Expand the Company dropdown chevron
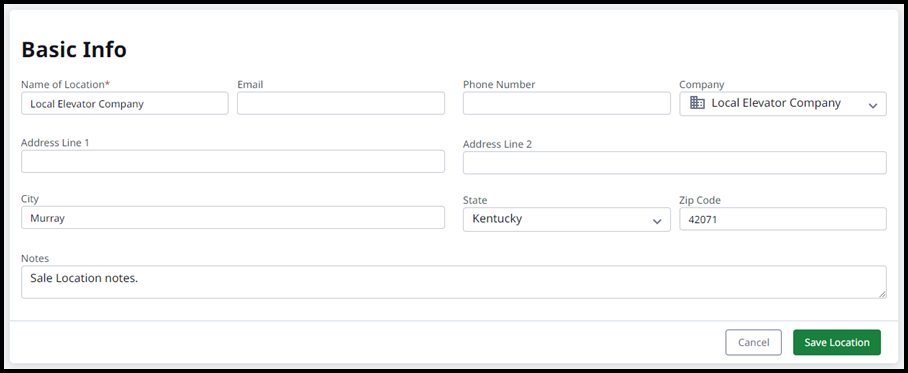Image resolution: width=908 pixels, height=373 pixels. click(x=873, y=105)
